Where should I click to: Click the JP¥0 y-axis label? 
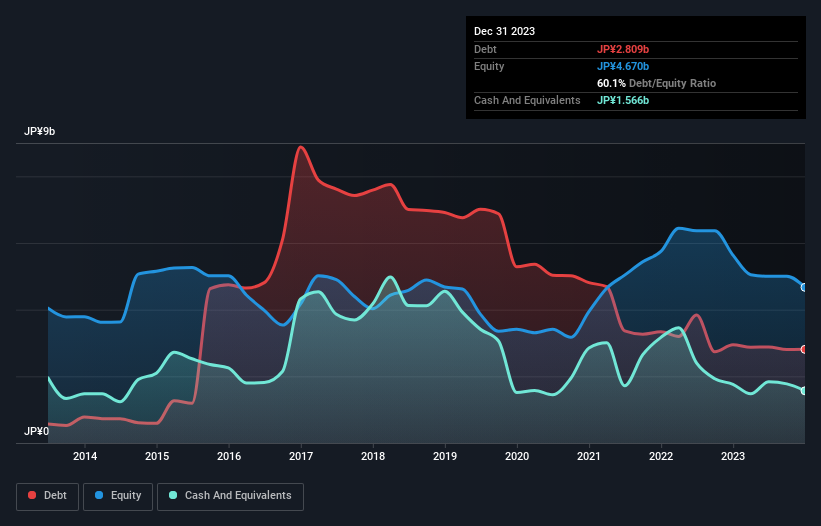36,431
